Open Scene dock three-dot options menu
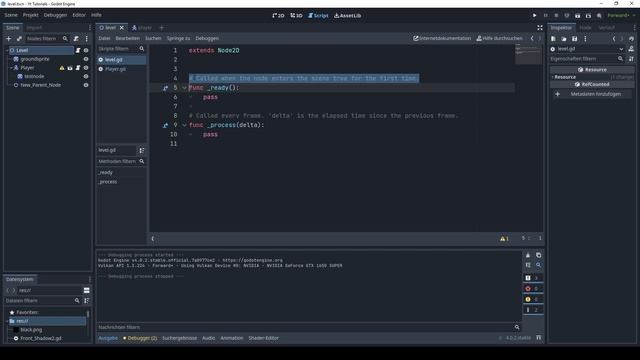The height and width of the screenshot is (360, 640). [87, 38]
